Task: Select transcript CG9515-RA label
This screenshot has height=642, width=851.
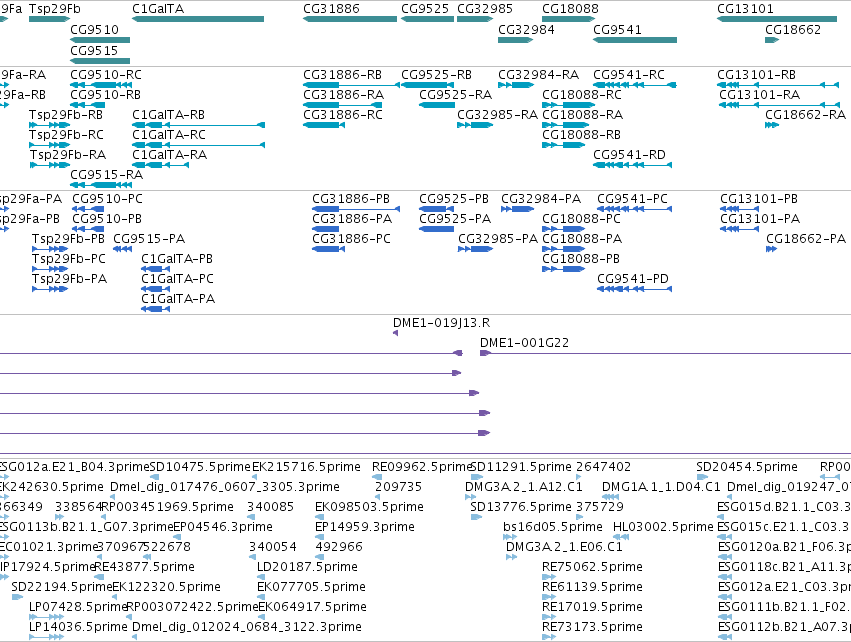Action: tap(106, 175)
